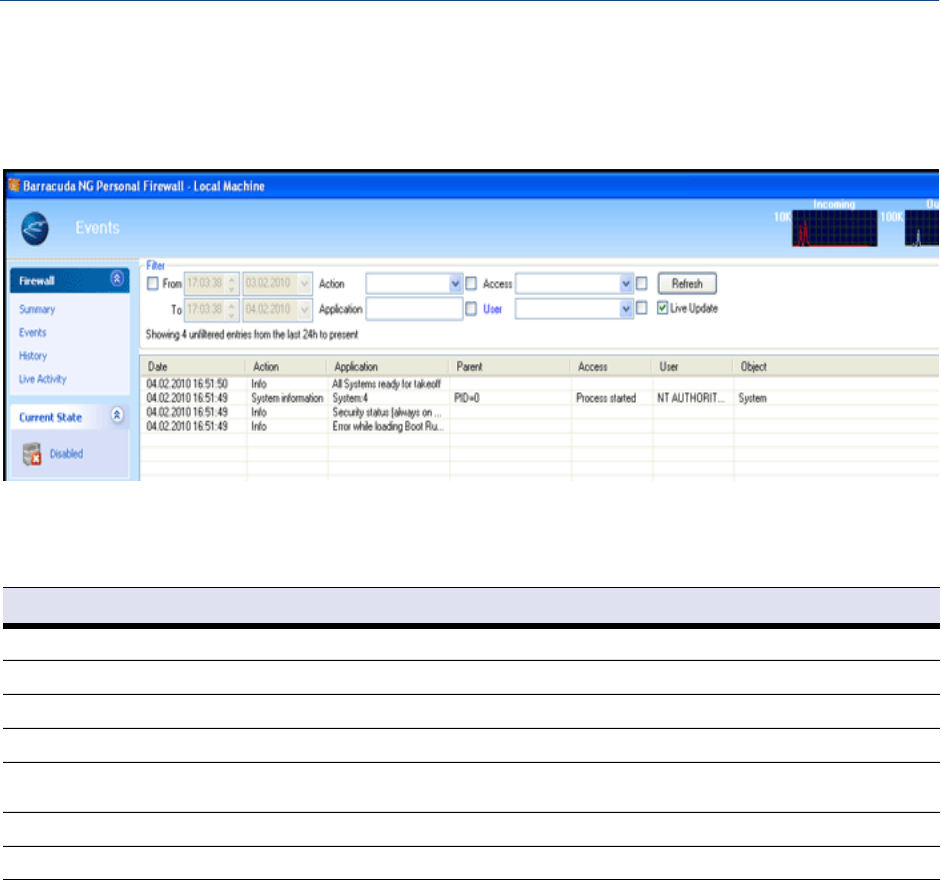Sort by the Application column header
This screenshot has width=941, height=880.
[388, 367]
